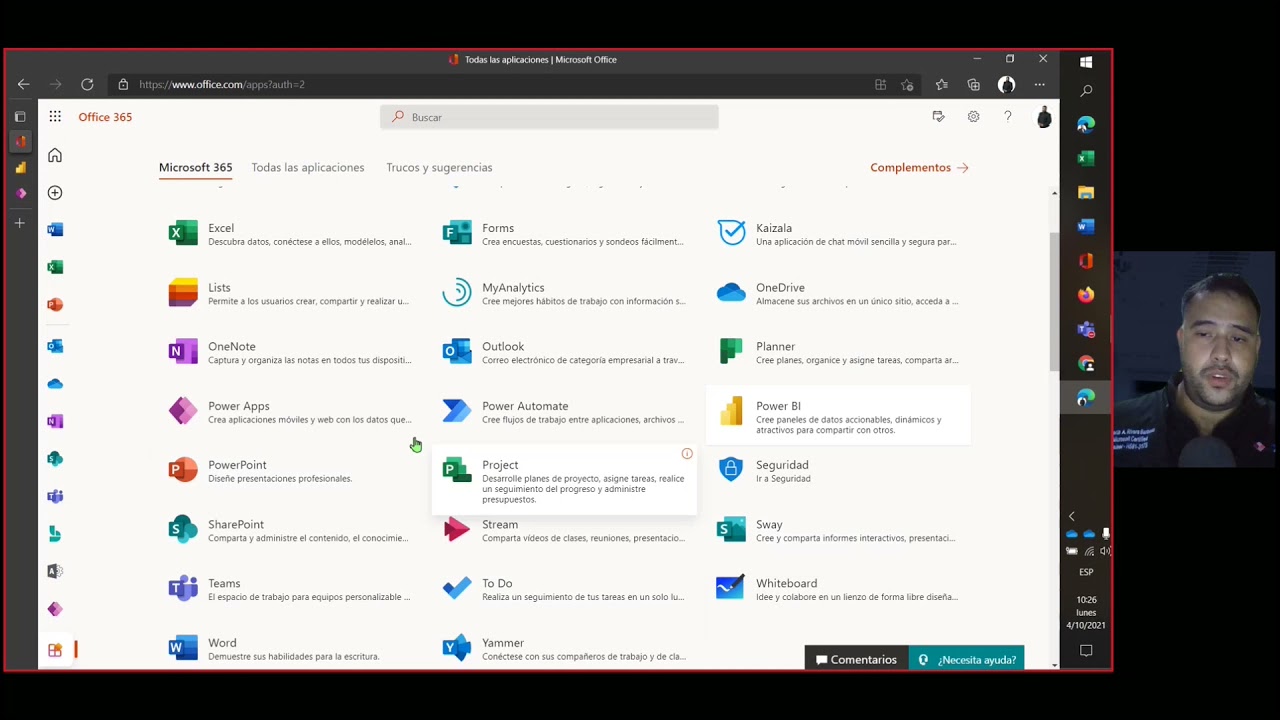1280x720 pixels.
Task: Open Office settings gear
Action: tap(973, 117)
